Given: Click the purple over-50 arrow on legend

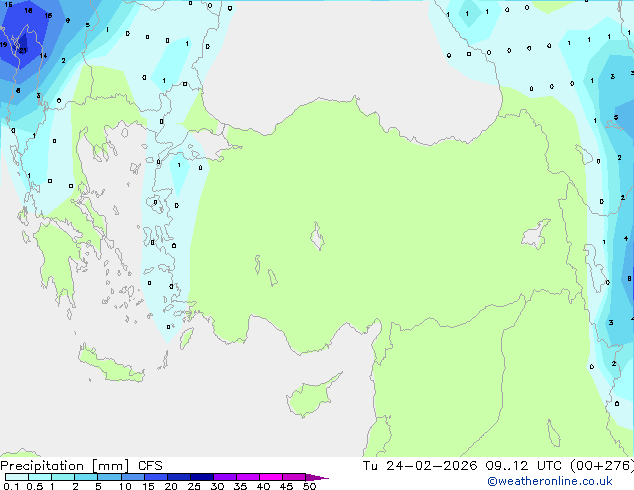Looking at the screenshot, I should [x=317, y=477].
